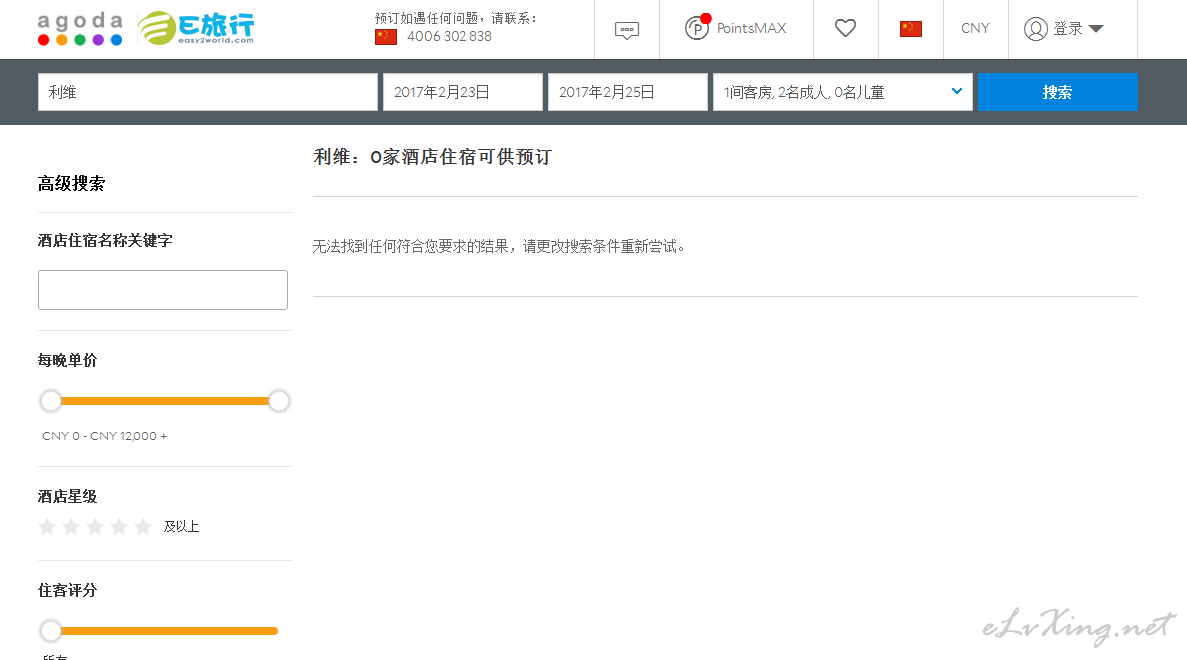This screenshot has height=660, width=1187.
Task: Click the user profile login icon
Action: [1035, 29]
